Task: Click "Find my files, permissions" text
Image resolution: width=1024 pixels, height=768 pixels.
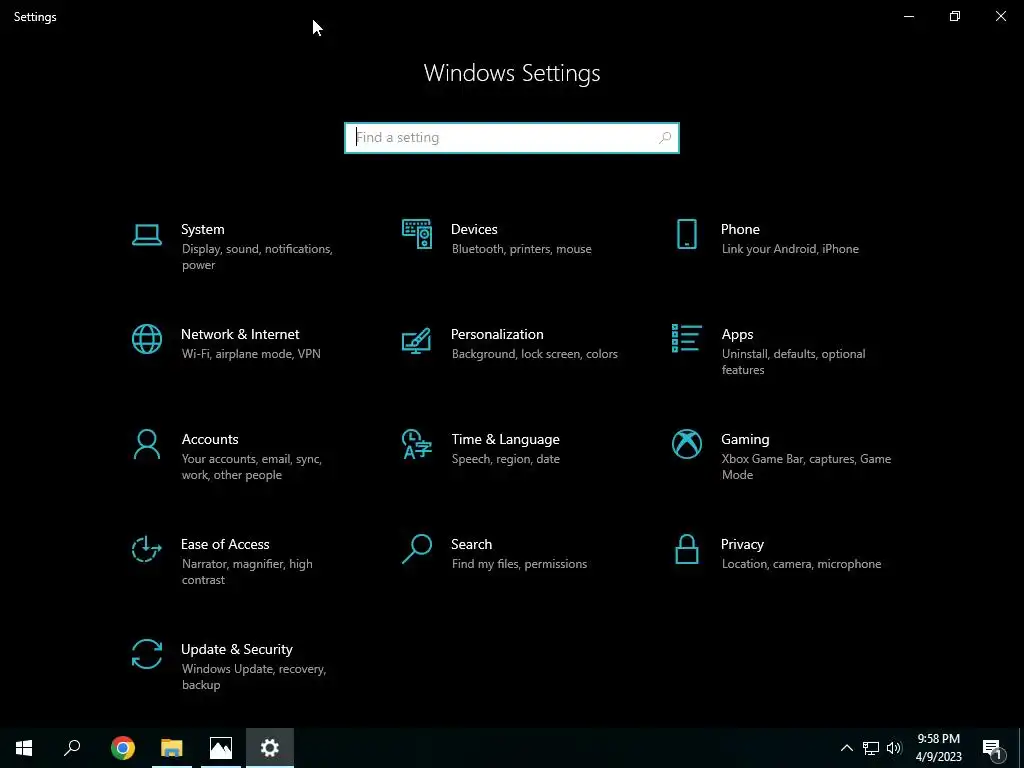Action: (x=519, y=564)
